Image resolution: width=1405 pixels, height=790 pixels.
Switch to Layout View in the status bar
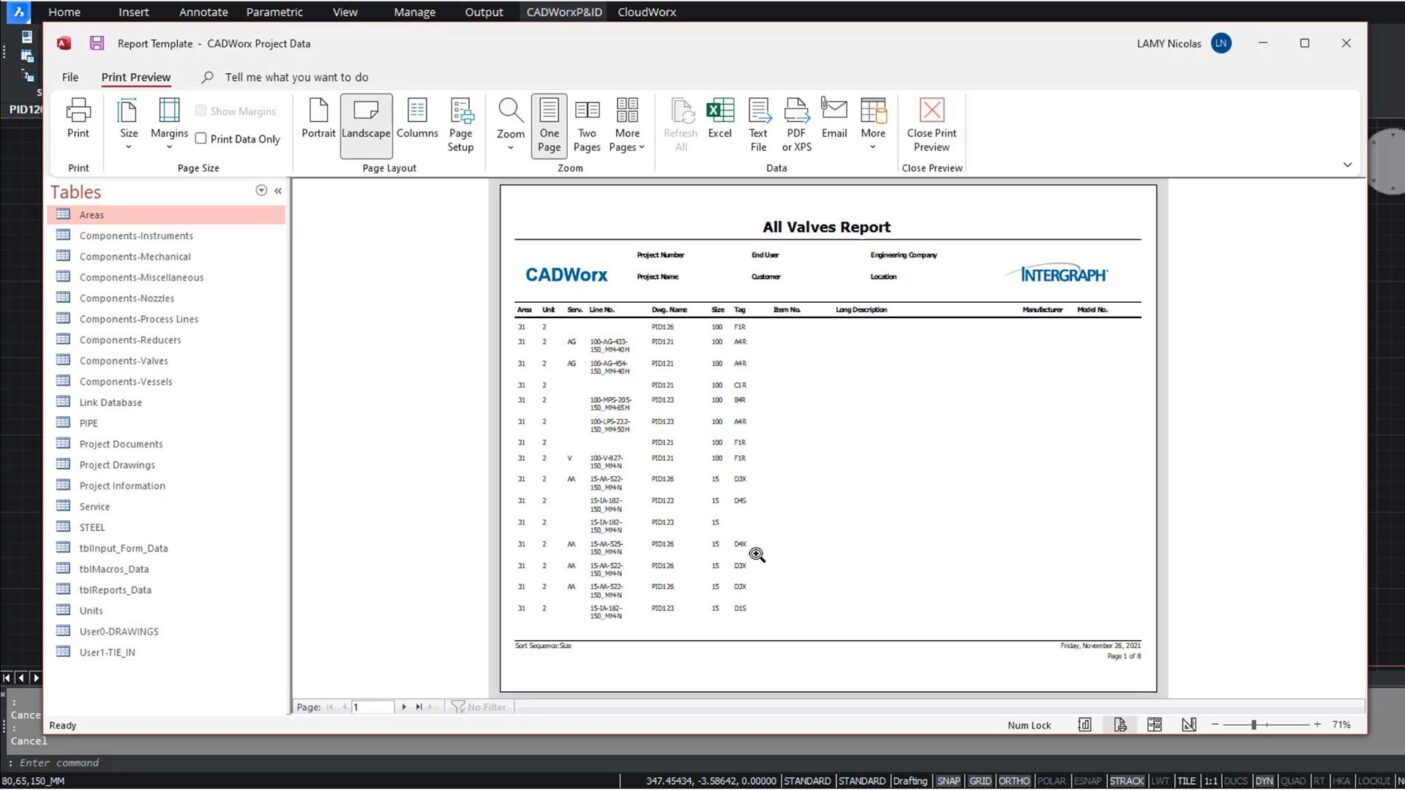coord(1154,725)
